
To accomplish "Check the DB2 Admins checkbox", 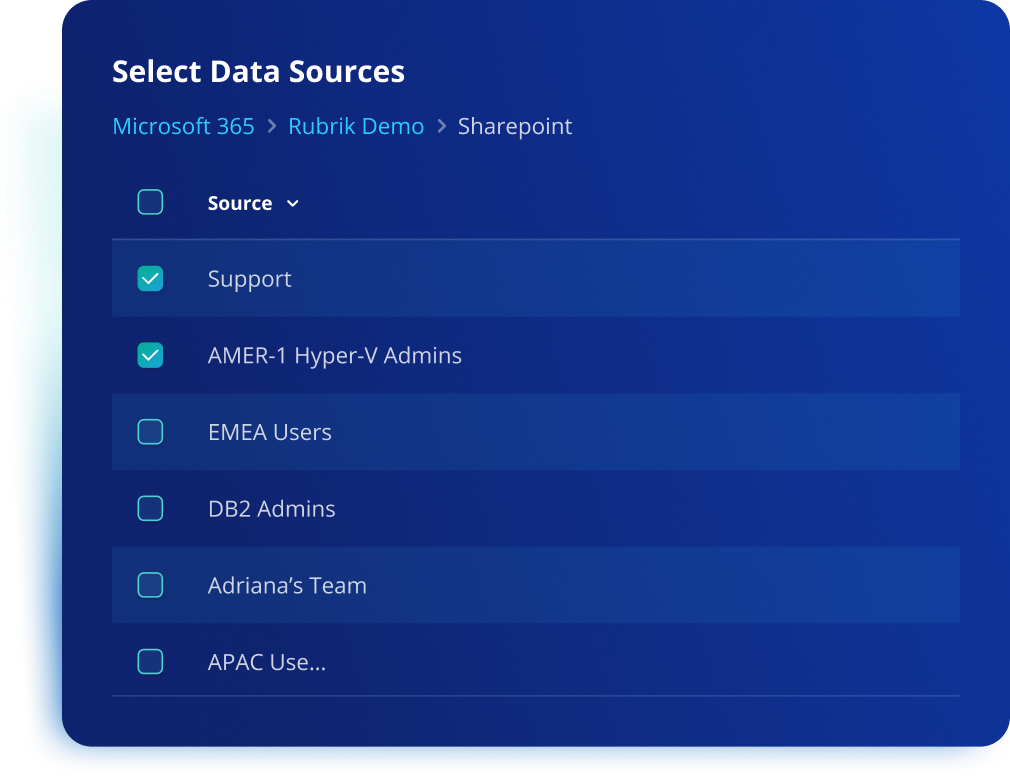I will [x=150, y=509].
